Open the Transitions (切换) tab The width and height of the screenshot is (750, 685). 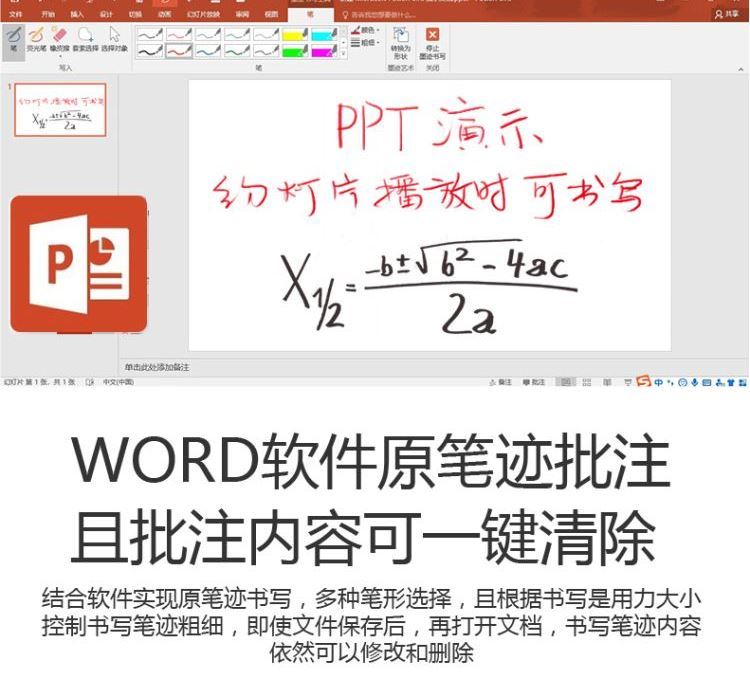(135, 14)
